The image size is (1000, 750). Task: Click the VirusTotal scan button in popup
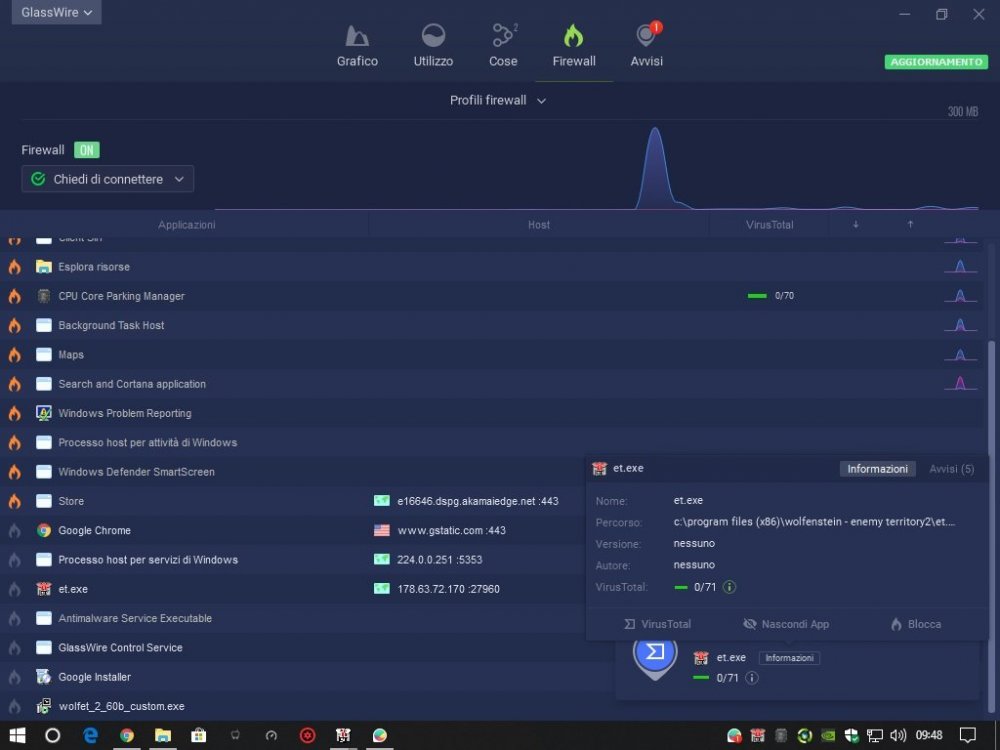(658, 624)
